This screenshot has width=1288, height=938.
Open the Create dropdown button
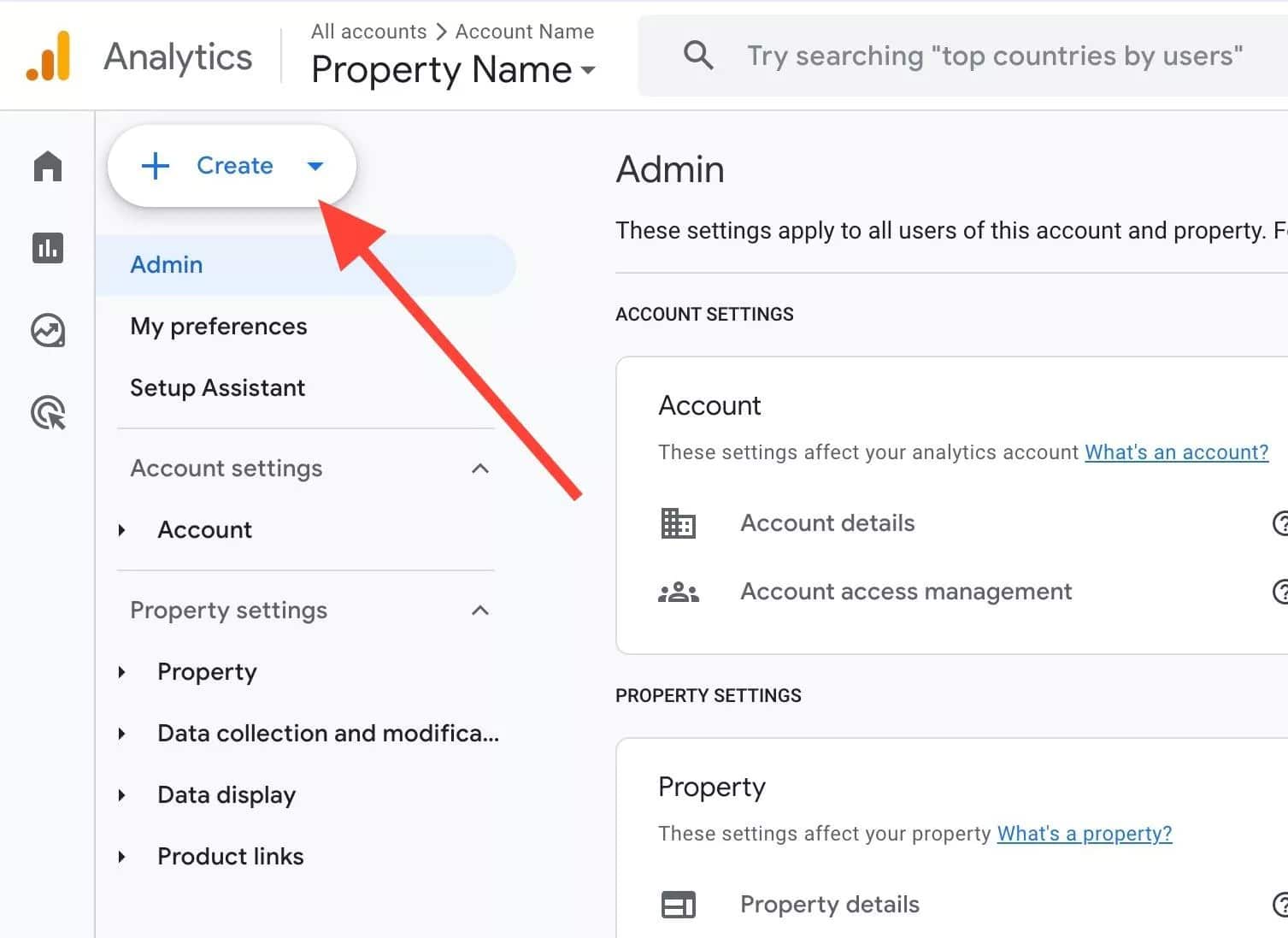232,166
